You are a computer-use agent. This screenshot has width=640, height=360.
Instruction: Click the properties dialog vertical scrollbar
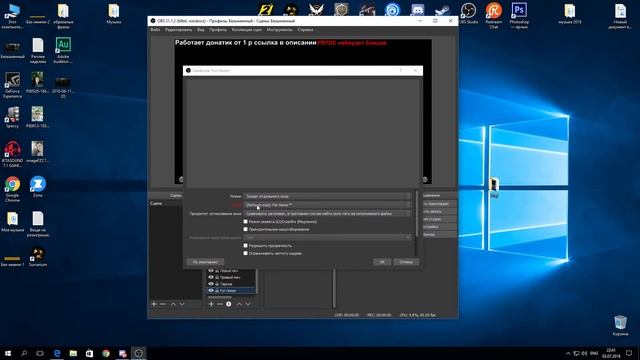pyautogui.click(x=417, y=213)
